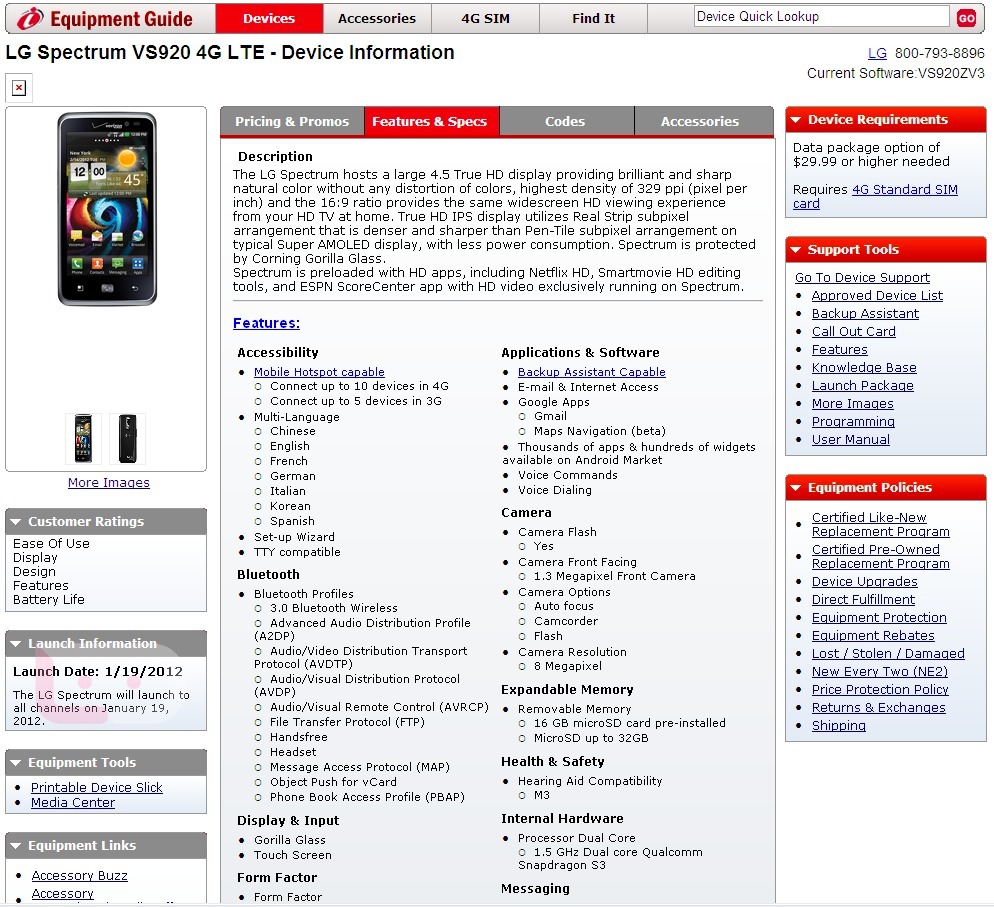Open the Shipping policy link
The image size is (994, 907).
[839, 726]
